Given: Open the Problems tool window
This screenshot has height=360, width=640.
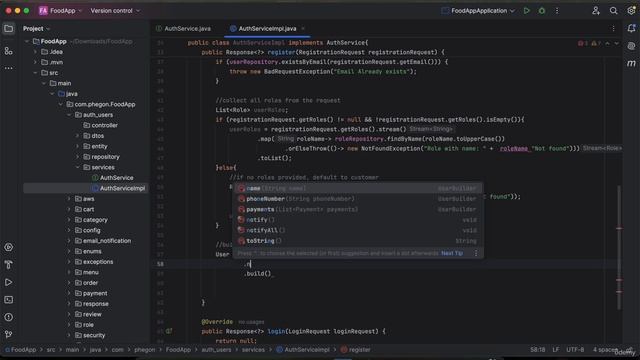Looking at the screenshot, I should (x=9, y=317).
